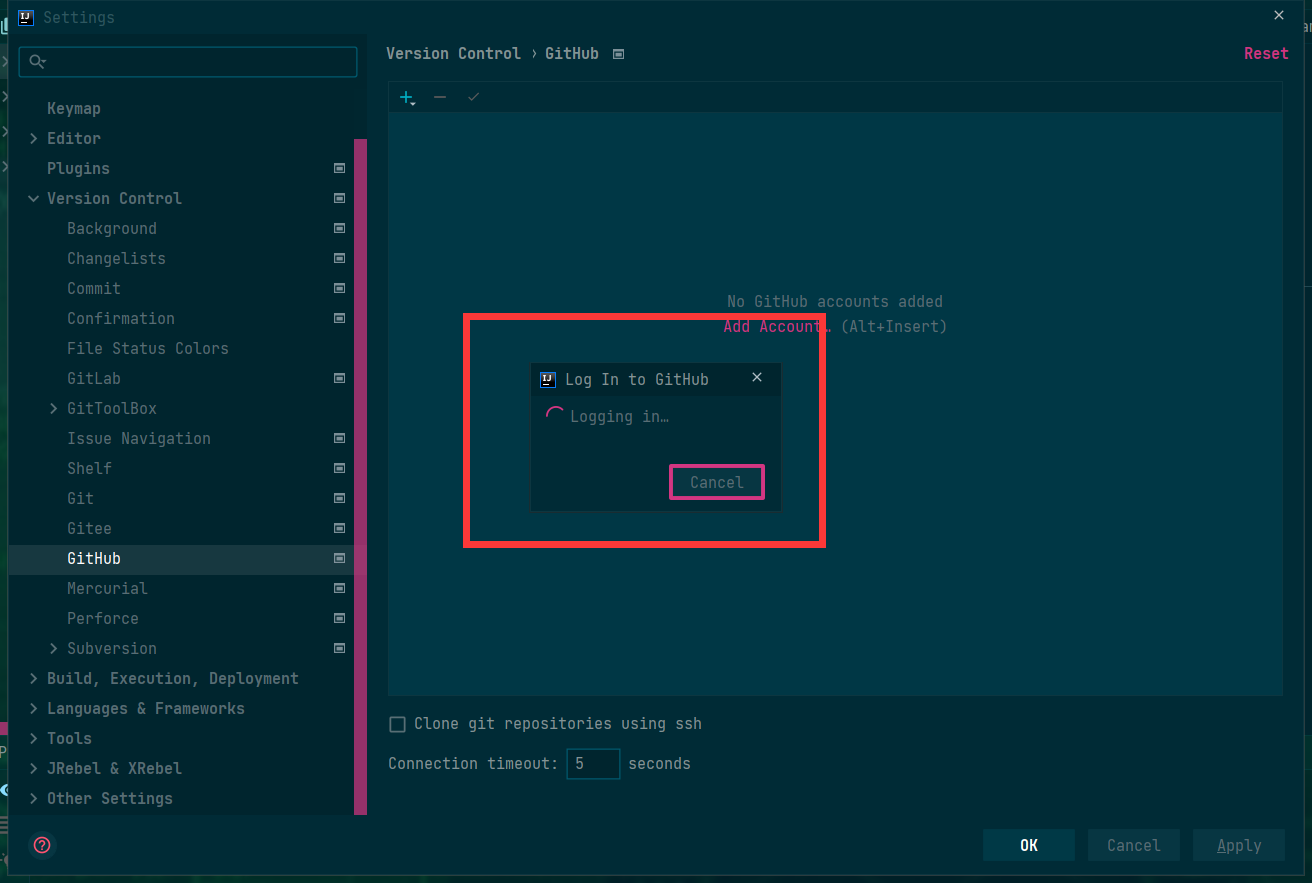
Task: Expand the Tools node
Action: [33, 738]
